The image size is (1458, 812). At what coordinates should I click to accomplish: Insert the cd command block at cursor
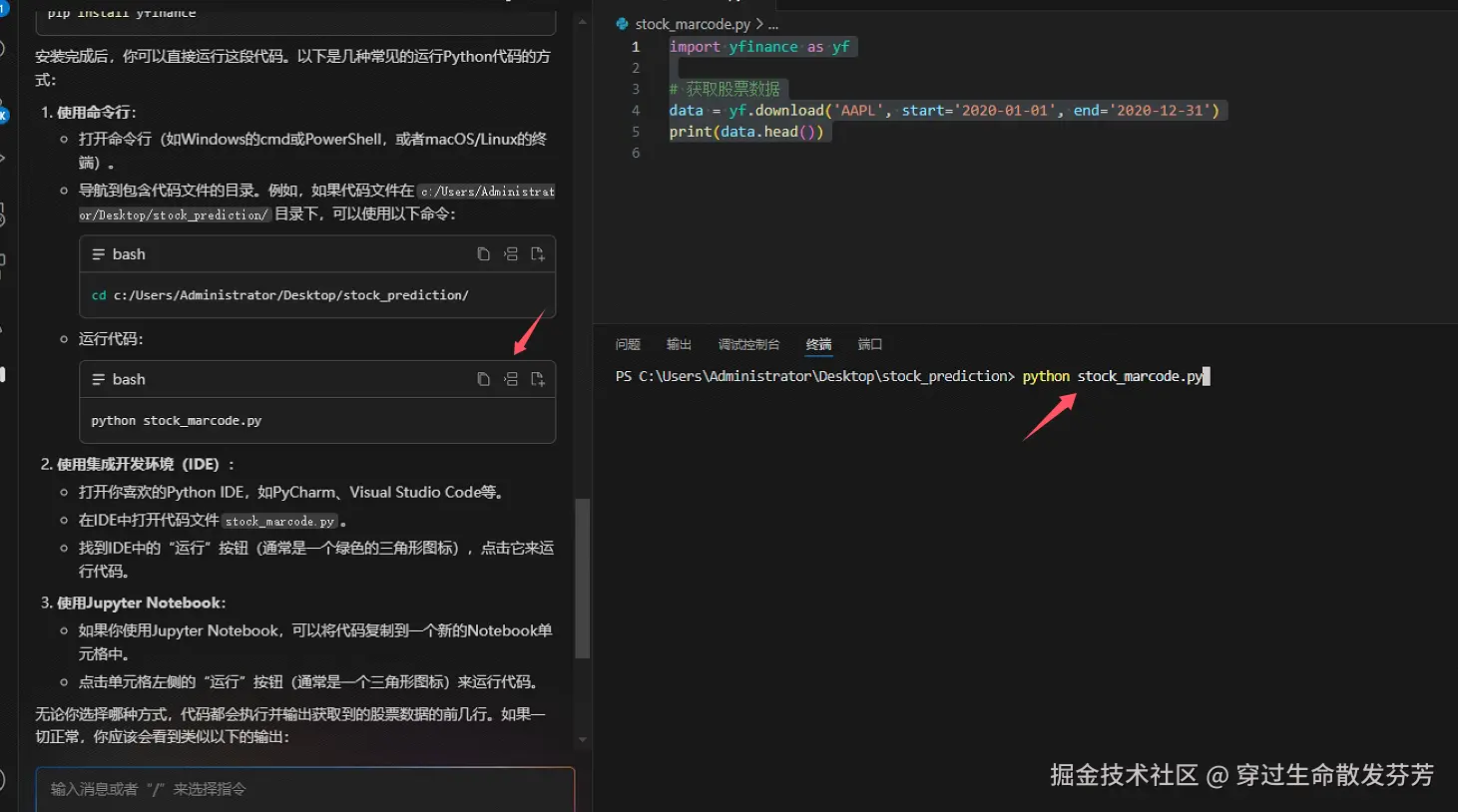click(x=511, y=254)
